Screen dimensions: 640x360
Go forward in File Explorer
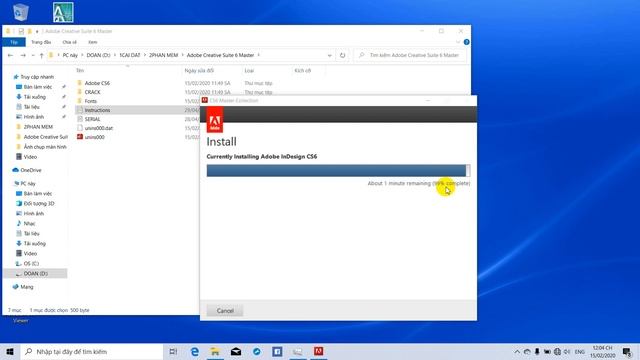point(23,55)
